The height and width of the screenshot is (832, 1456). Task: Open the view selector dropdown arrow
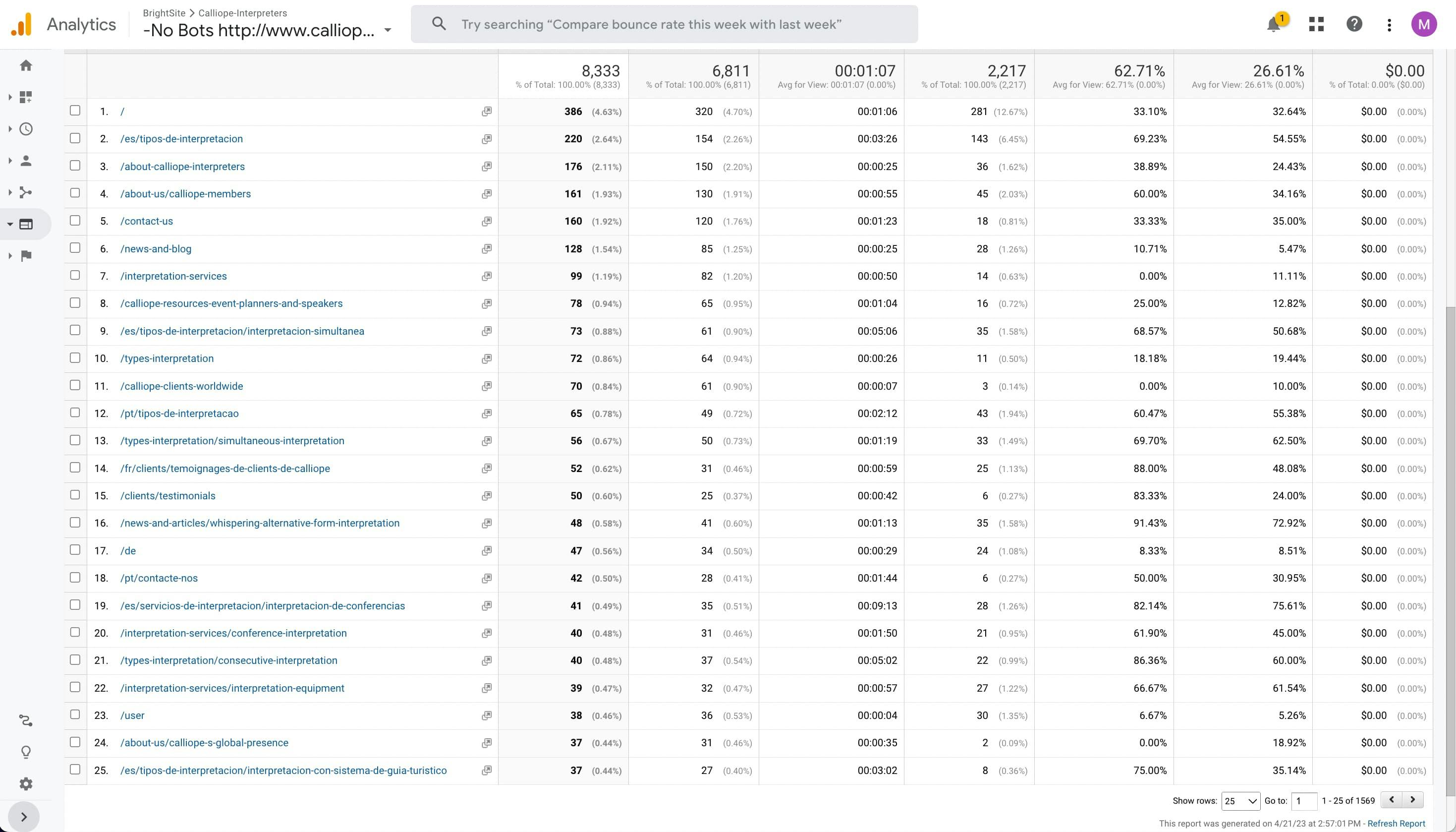click(387, 31)
